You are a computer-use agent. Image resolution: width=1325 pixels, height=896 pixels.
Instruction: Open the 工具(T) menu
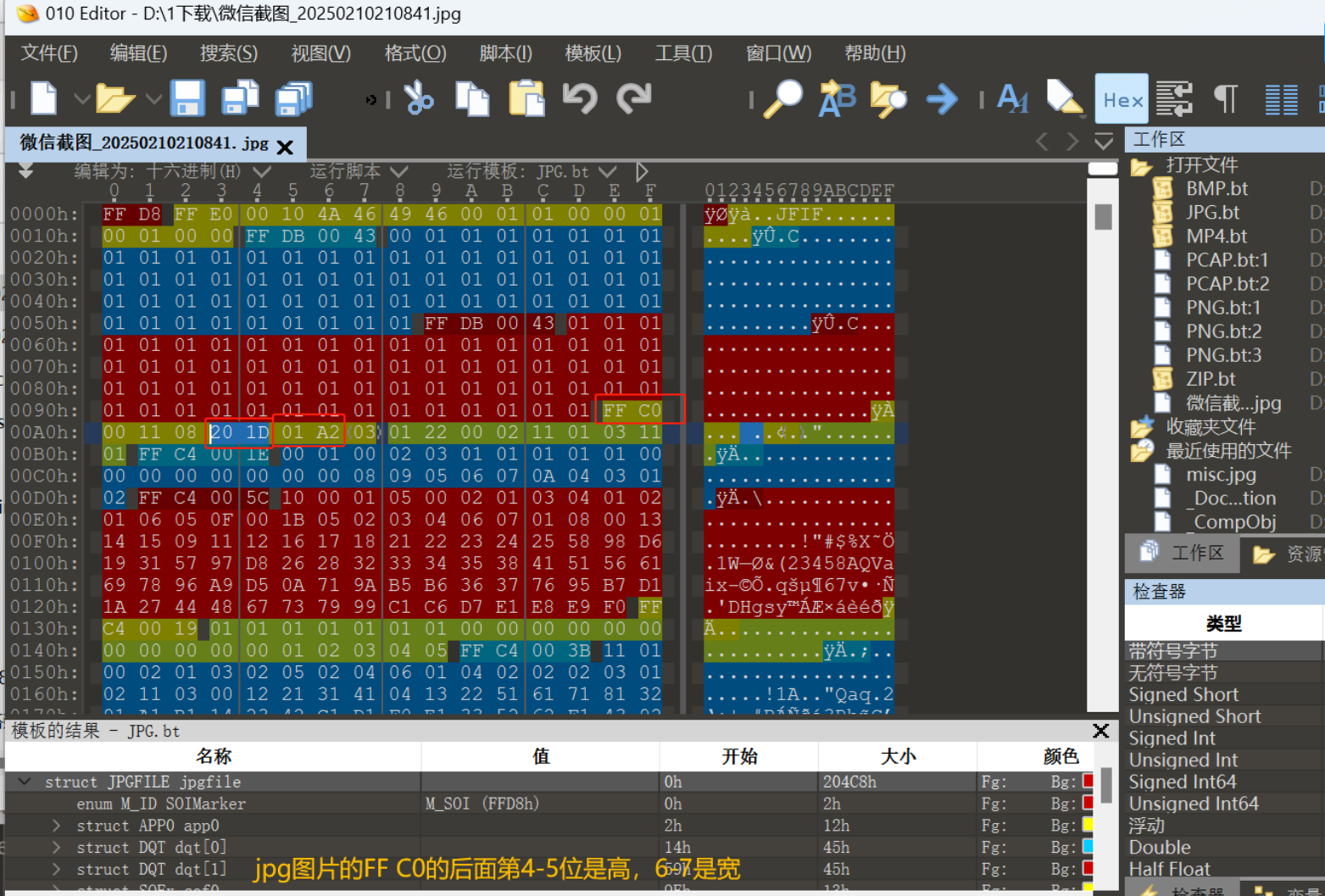(x=683, y=53)
